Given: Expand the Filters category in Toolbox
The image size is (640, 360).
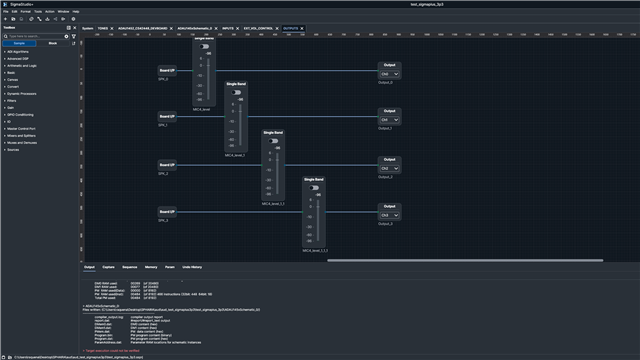Looking at the screenshot, I should pos(4,101).
